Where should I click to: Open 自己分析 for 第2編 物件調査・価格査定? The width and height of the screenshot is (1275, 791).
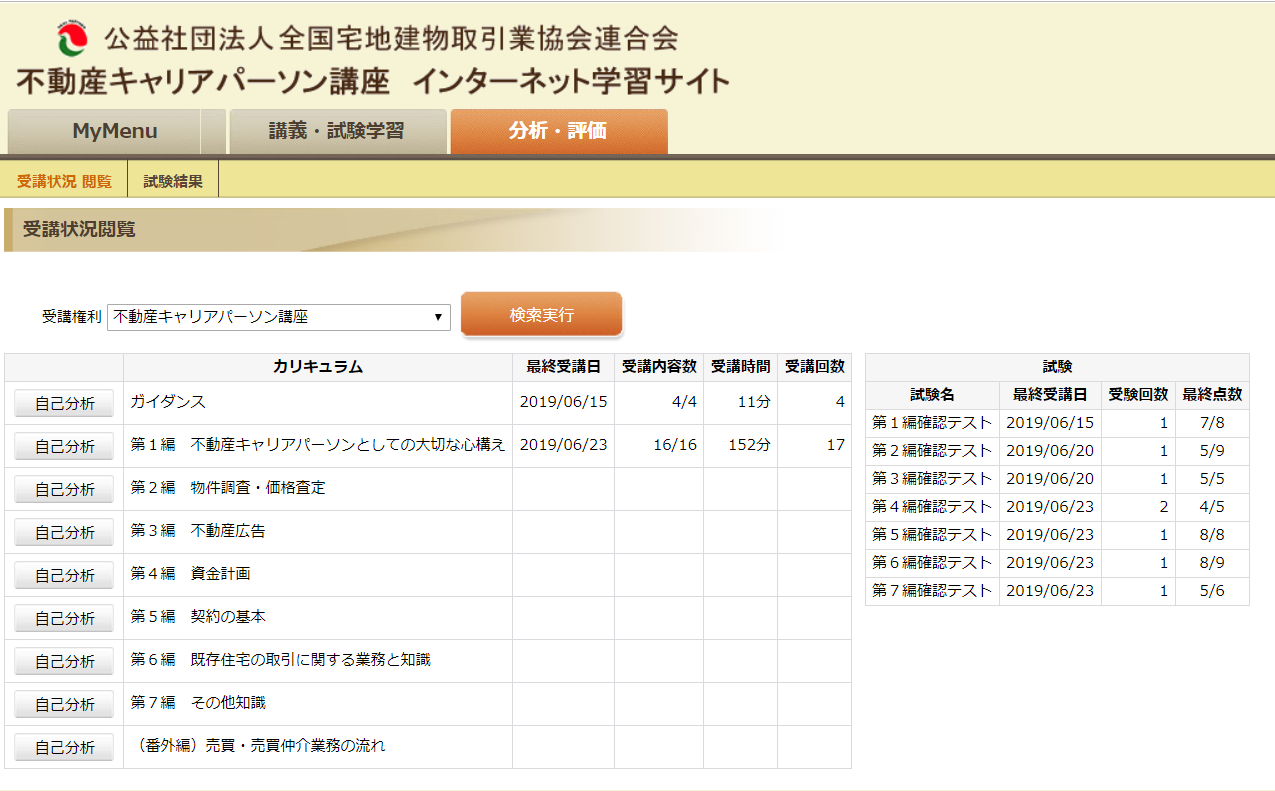coord(64,489)
